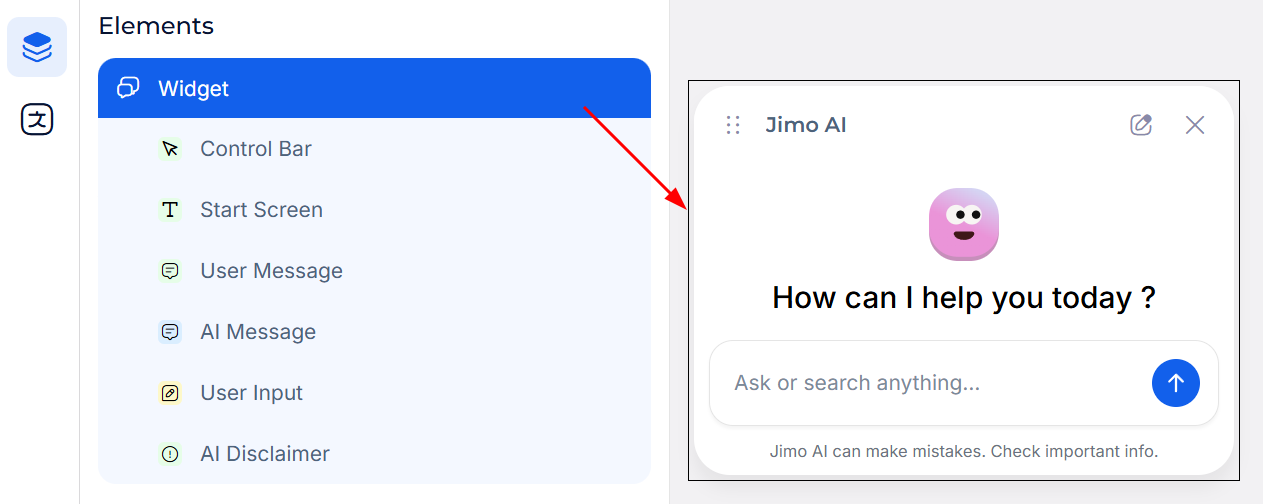Close the Jimo AI widget

1195,125
